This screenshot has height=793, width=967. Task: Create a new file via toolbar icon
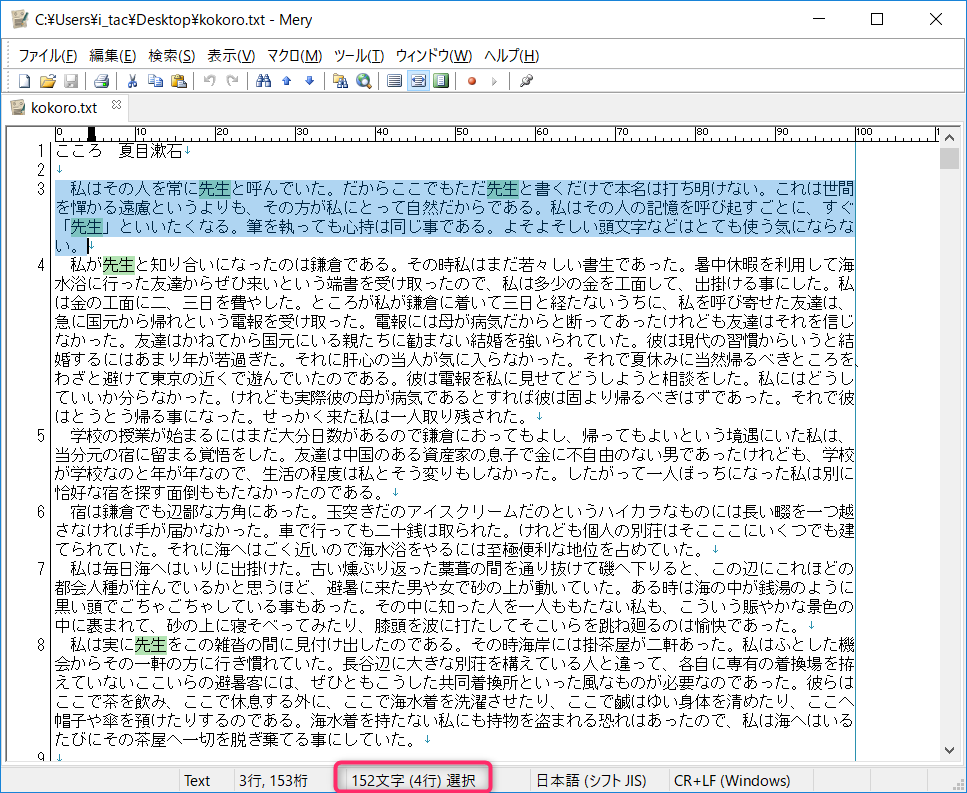(x=25, y=81)
